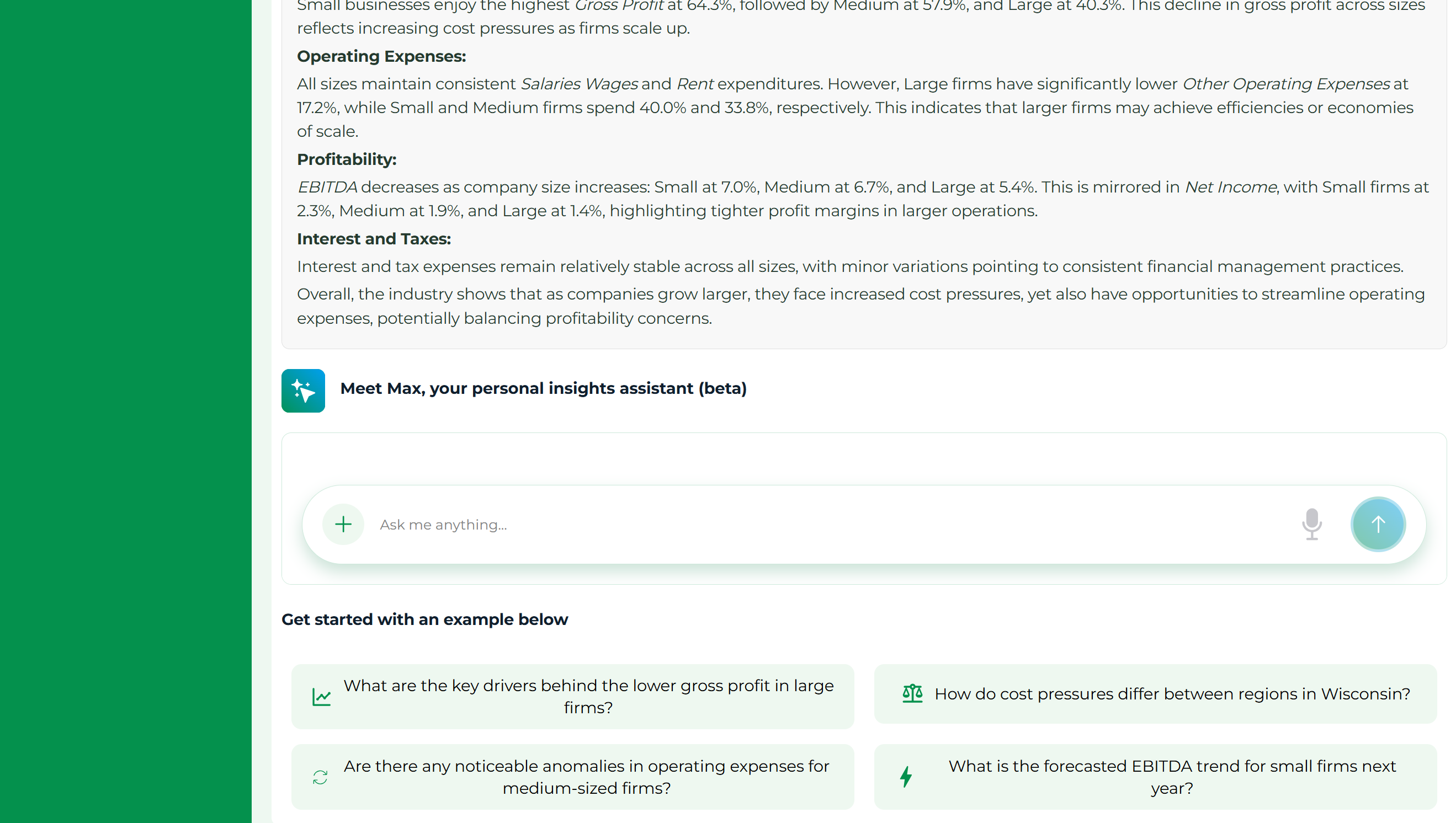Click the "Profitability:" section heading

pos(347,159)
